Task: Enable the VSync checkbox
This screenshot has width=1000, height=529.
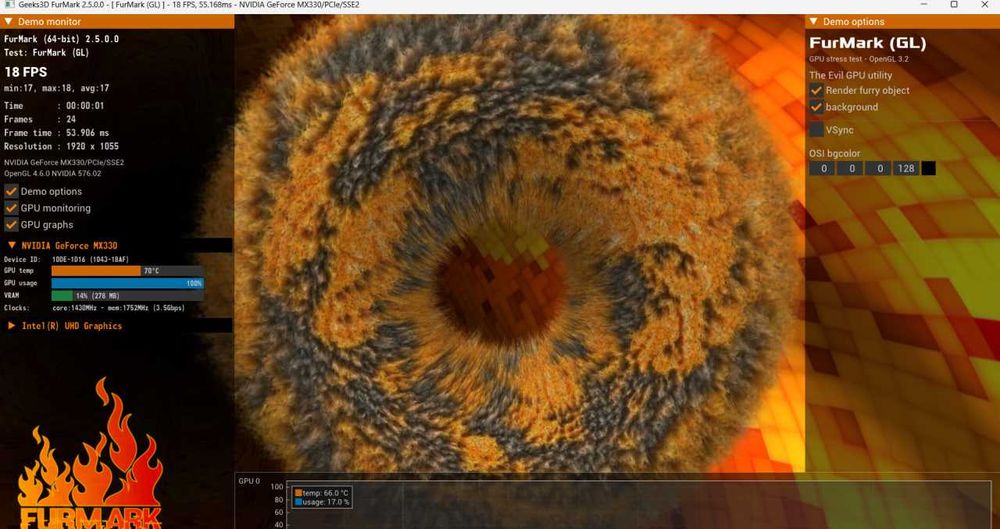Action: tap(816, 130)
